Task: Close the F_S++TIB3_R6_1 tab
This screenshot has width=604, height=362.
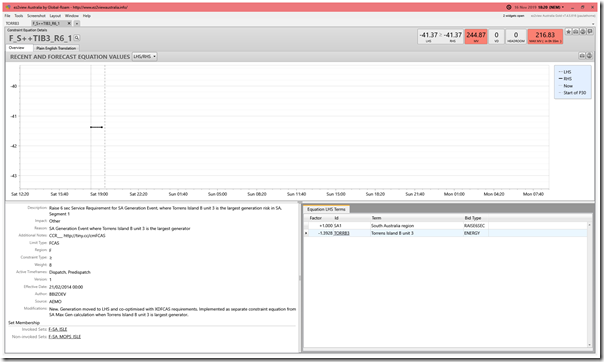Action: [69, 23]
